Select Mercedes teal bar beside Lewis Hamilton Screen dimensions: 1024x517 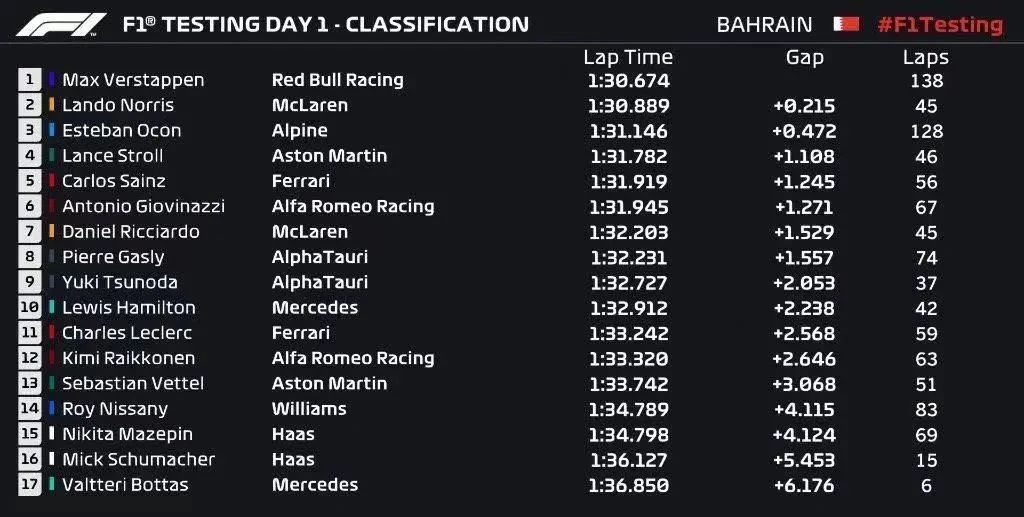point(52,307)
